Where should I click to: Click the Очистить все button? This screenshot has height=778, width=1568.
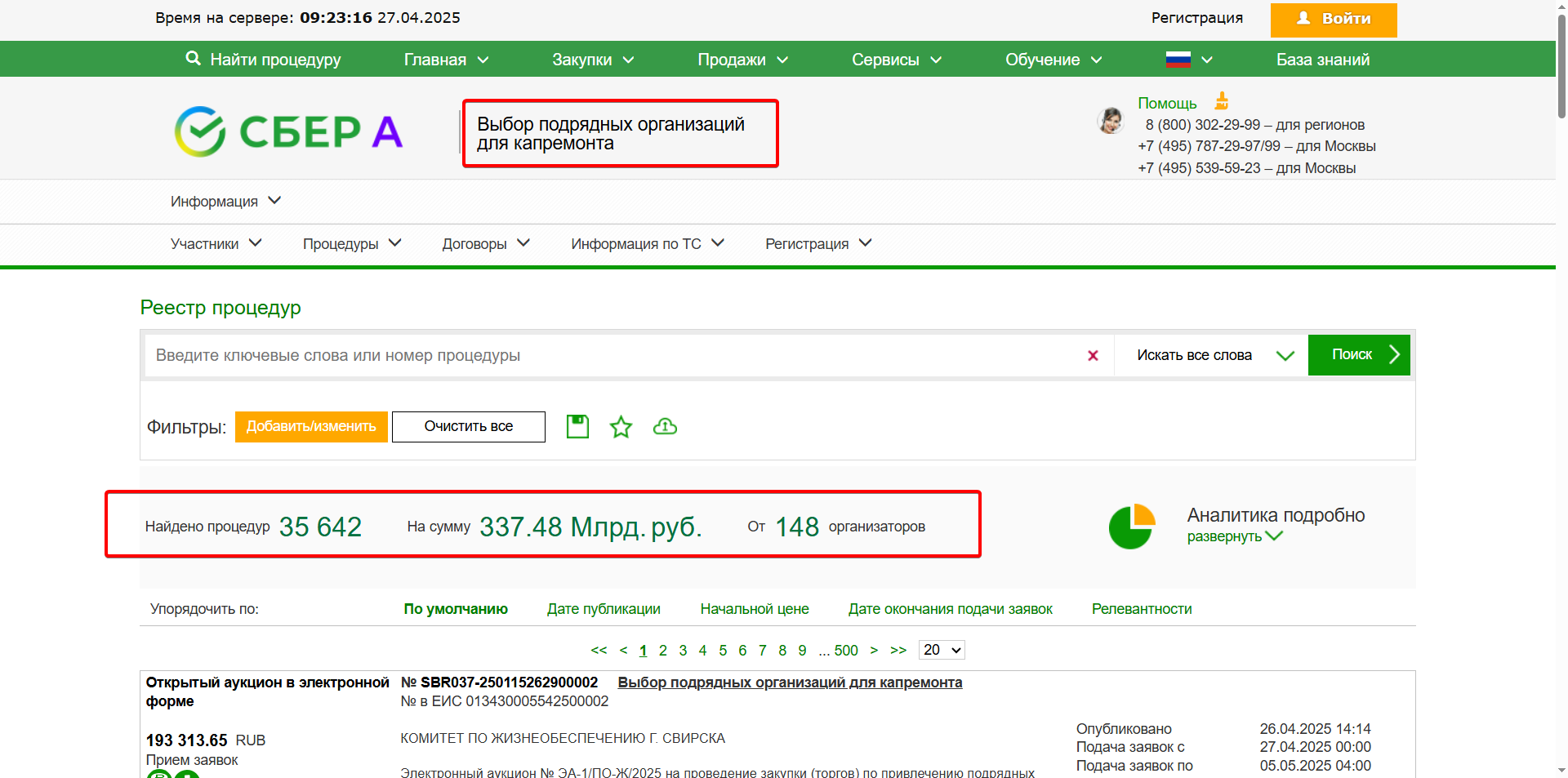coord(469,426)
